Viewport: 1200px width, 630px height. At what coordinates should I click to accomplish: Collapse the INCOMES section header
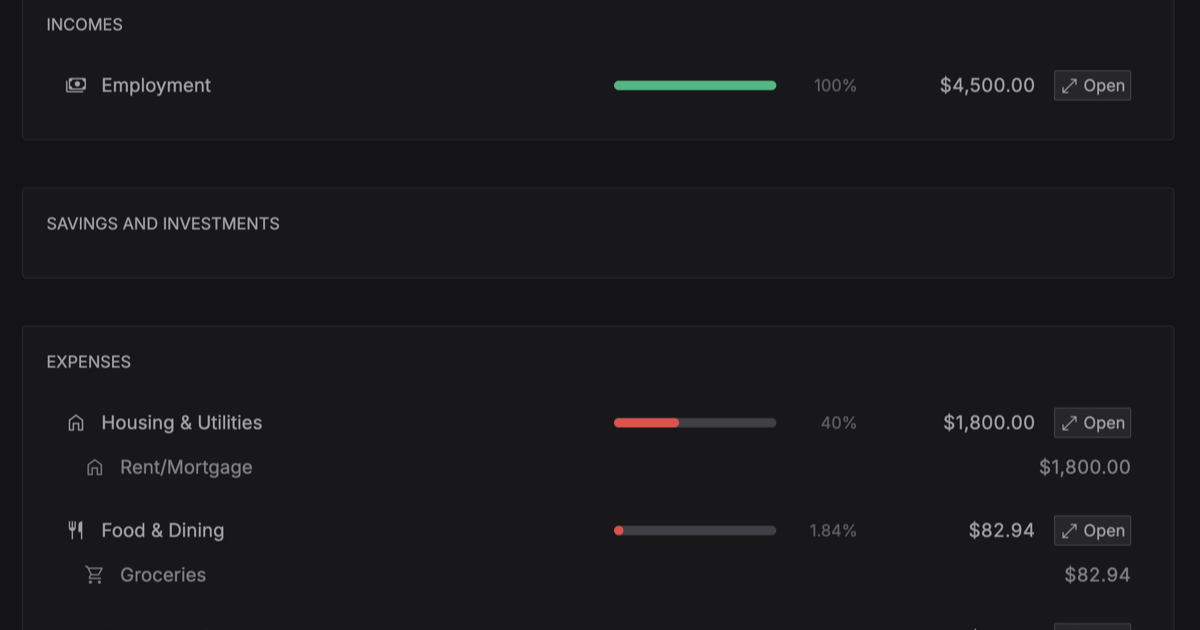84,24
